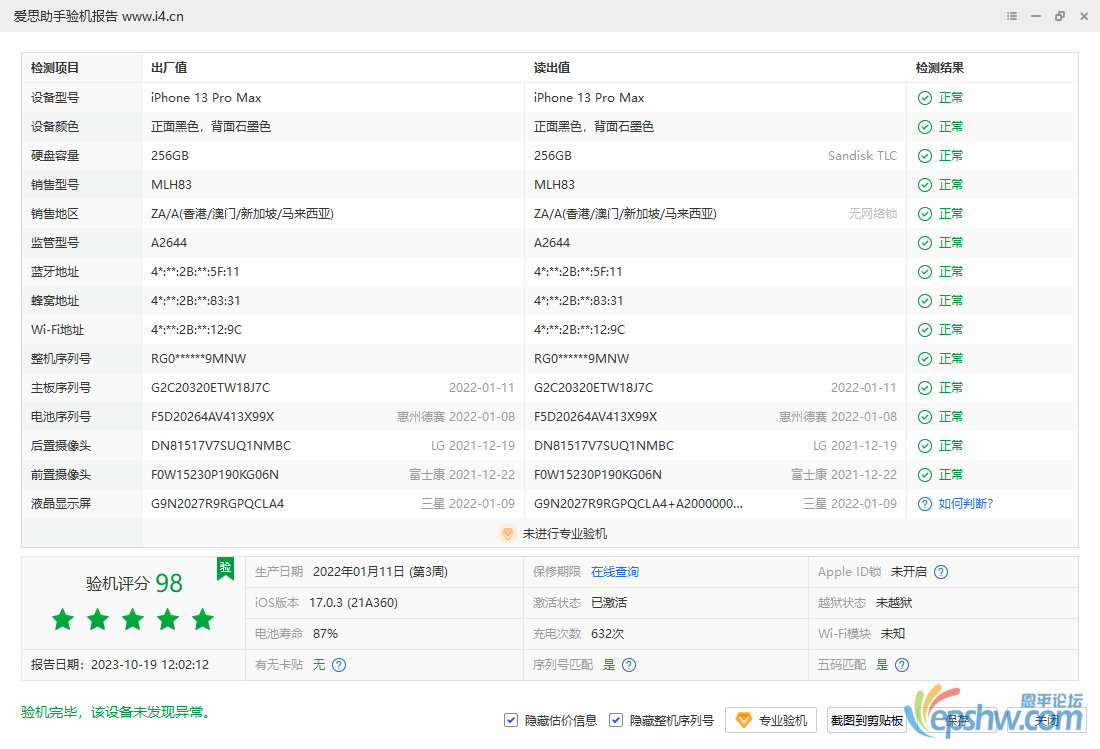Viewport: 1100px width, 749px height.
Task: Click the 后置摄像头 status check icon
Action: 925,445
